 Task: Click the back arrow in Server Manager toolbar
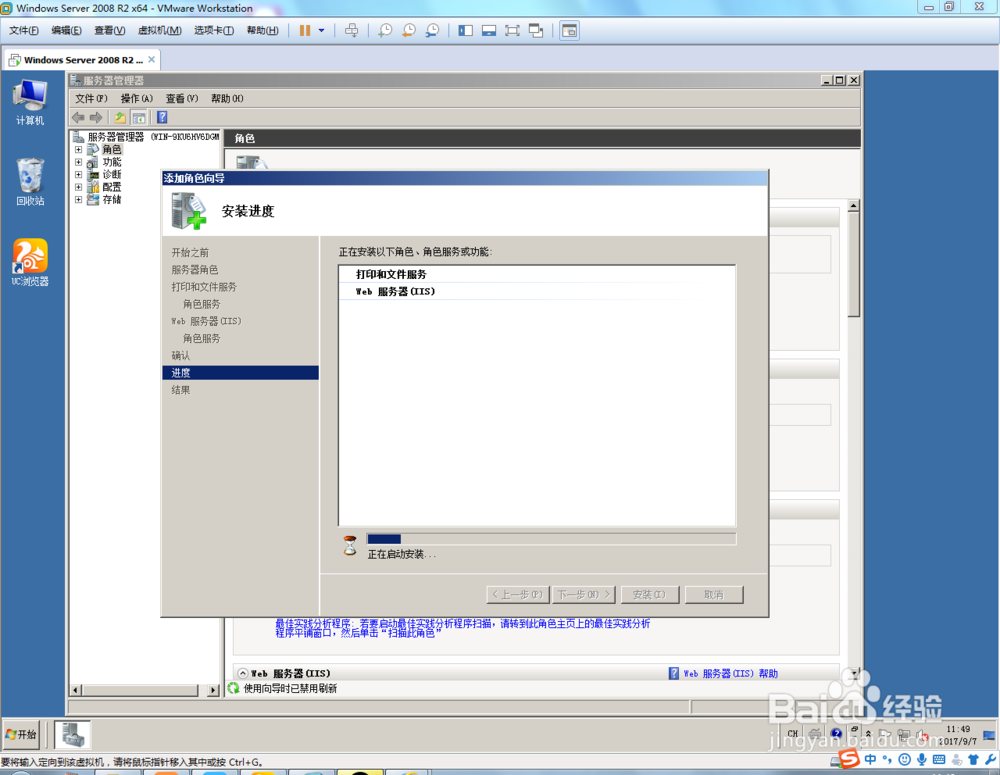(78, 117)
